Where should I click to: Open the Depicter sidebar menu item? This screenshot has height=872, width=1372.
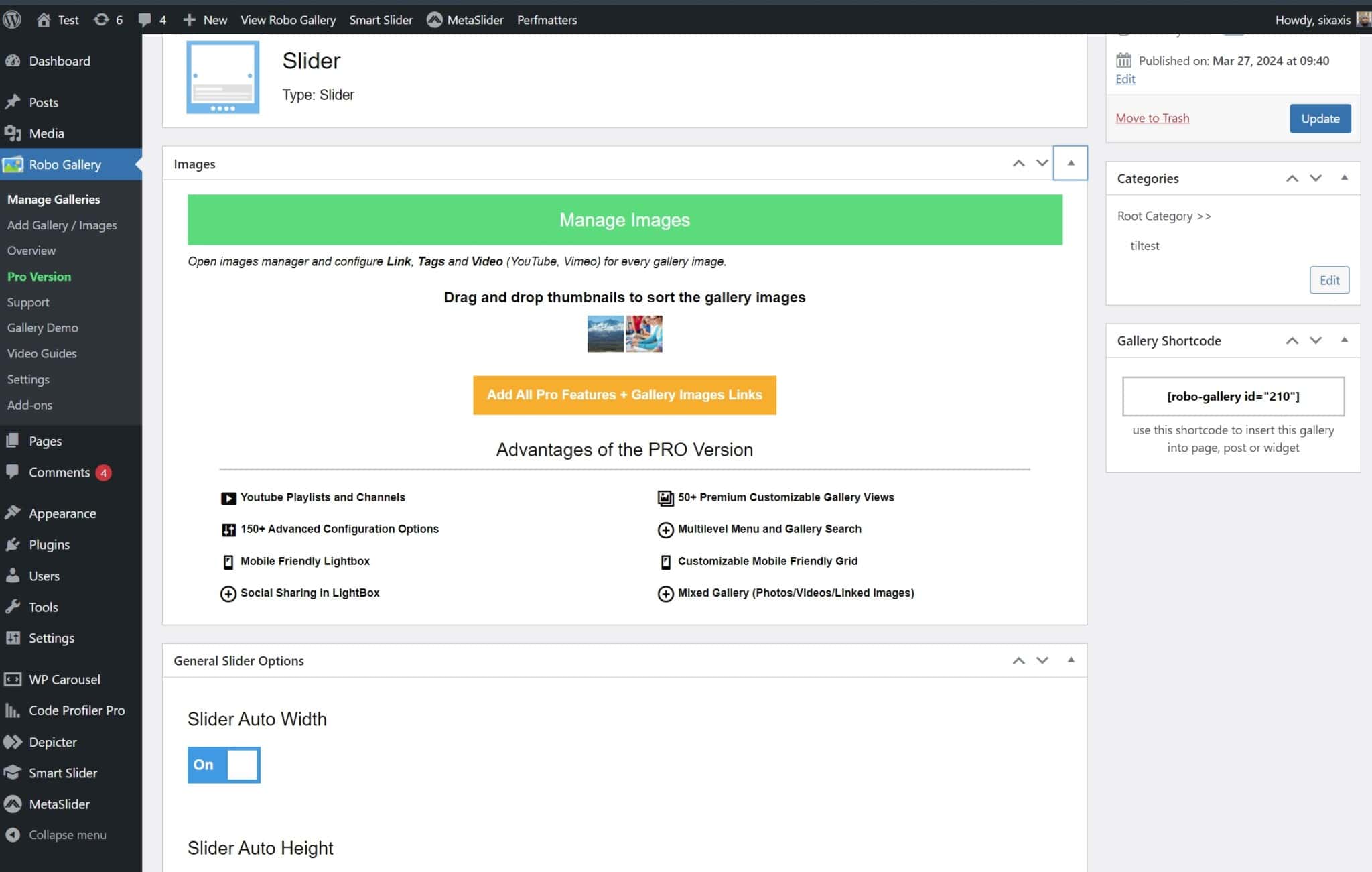click(x=52, y=742)
